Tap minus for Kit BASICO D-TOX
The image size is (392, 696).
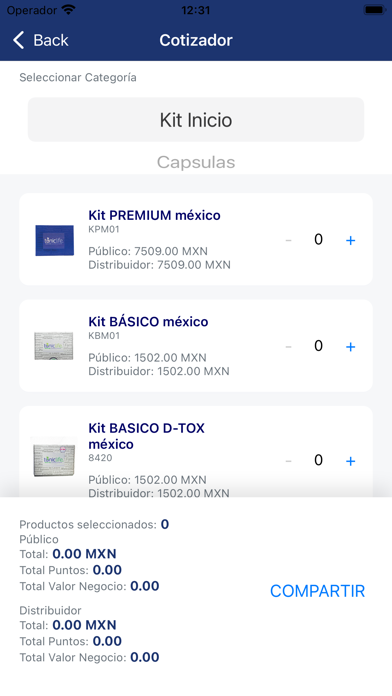click(x=288, y=461)
